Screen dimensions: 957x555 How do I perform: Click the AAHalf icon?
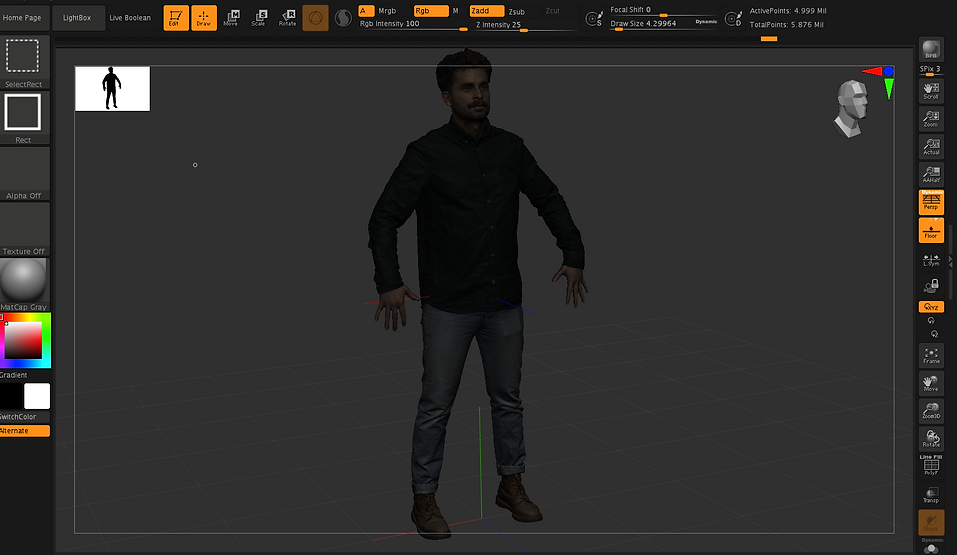click(x=931, y=175)
